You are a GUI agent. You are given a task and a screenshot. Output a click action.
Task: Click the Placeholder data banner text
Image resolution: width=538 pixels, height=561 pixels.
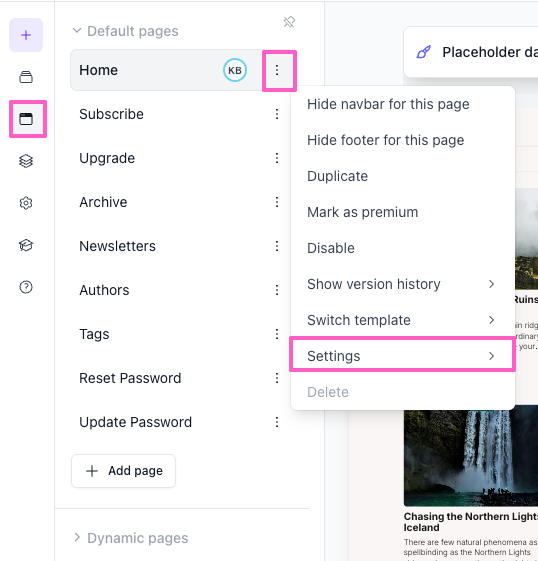pos(490,52)
